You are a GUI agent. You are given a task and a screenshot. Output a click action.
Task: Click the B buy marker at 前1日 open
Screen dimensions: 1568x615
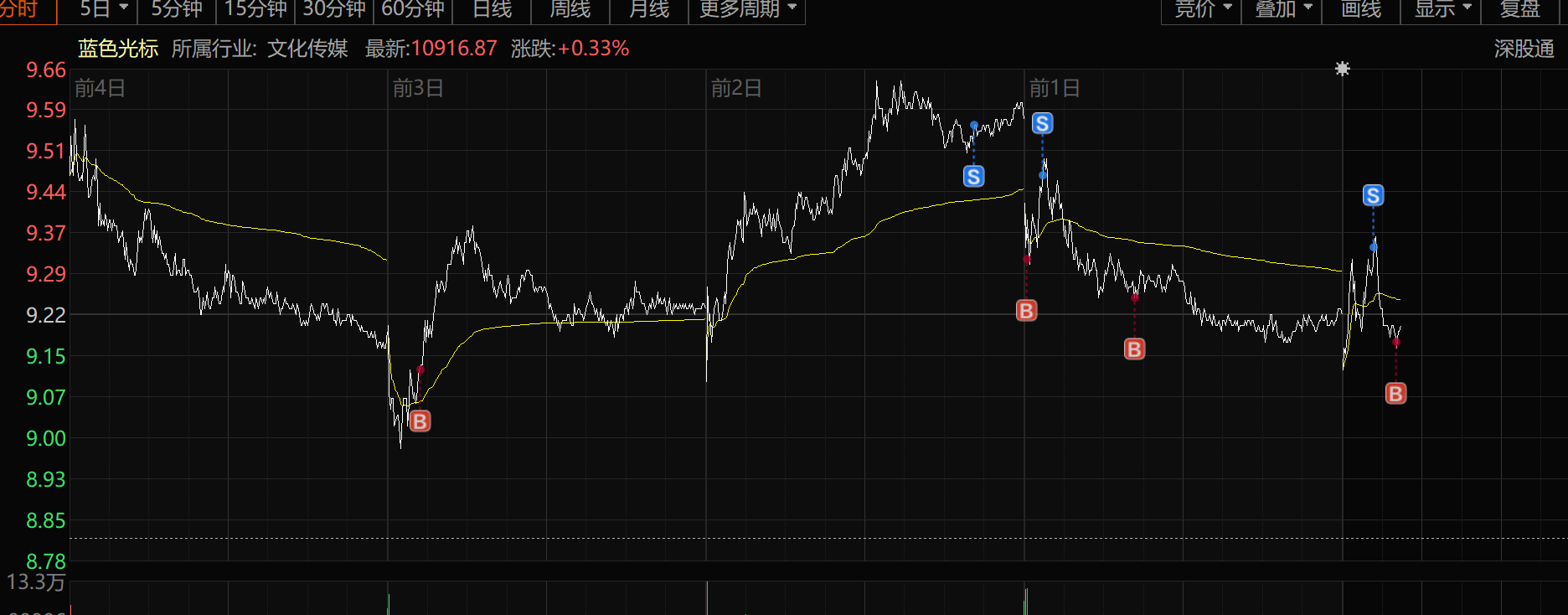click(x=1026, y=311)
